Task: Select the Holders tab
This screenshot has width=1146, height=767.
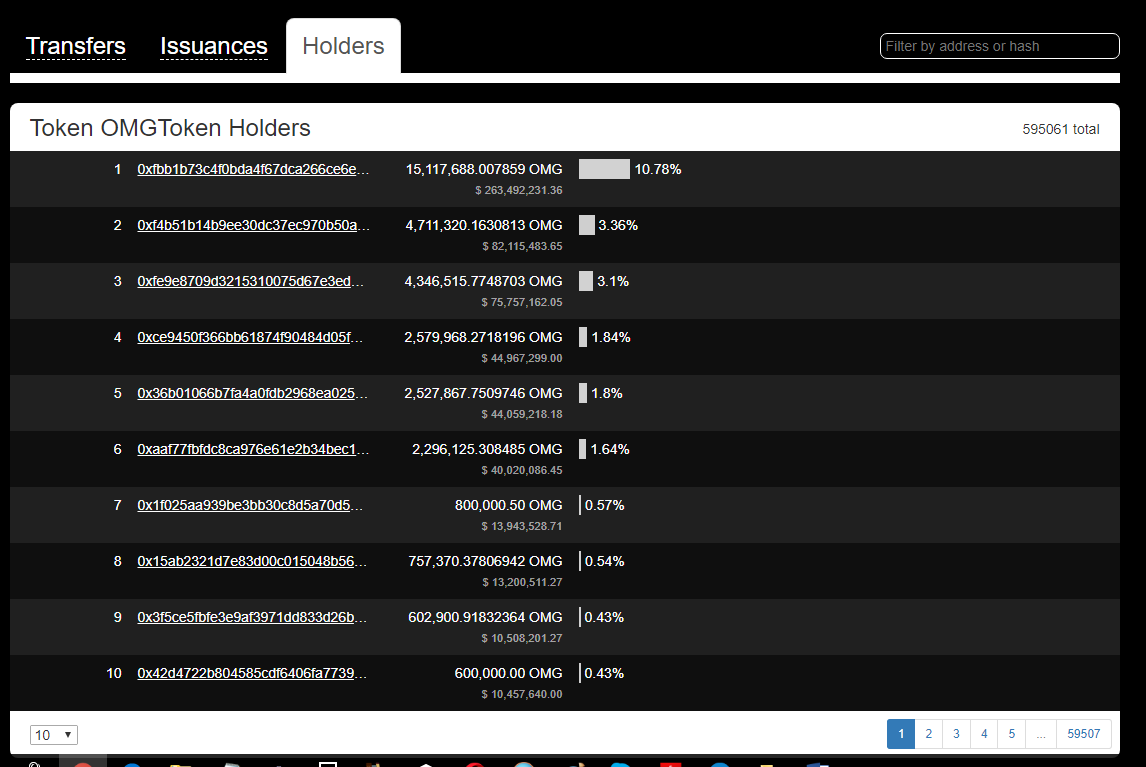Action: [x=343, y=46]
